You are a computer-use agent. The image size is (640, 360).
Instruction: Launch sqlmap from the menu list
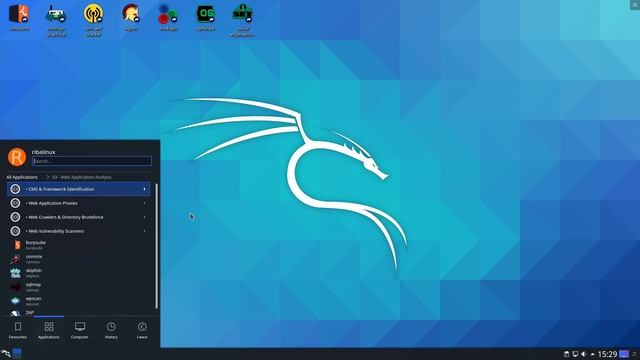[78, 287]
